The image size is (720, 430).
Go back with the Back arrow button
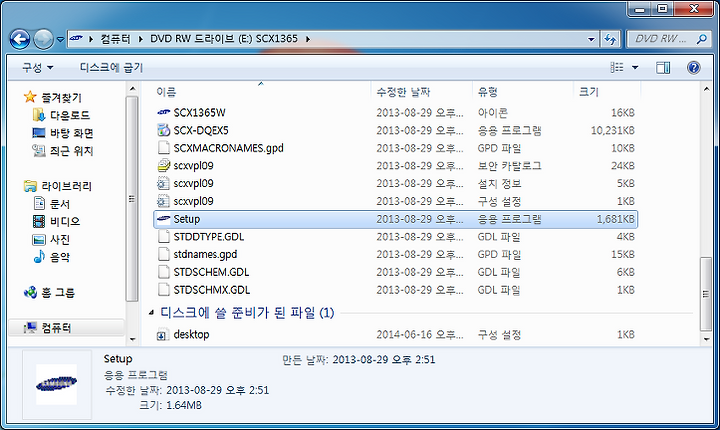[x=20, y=39]
